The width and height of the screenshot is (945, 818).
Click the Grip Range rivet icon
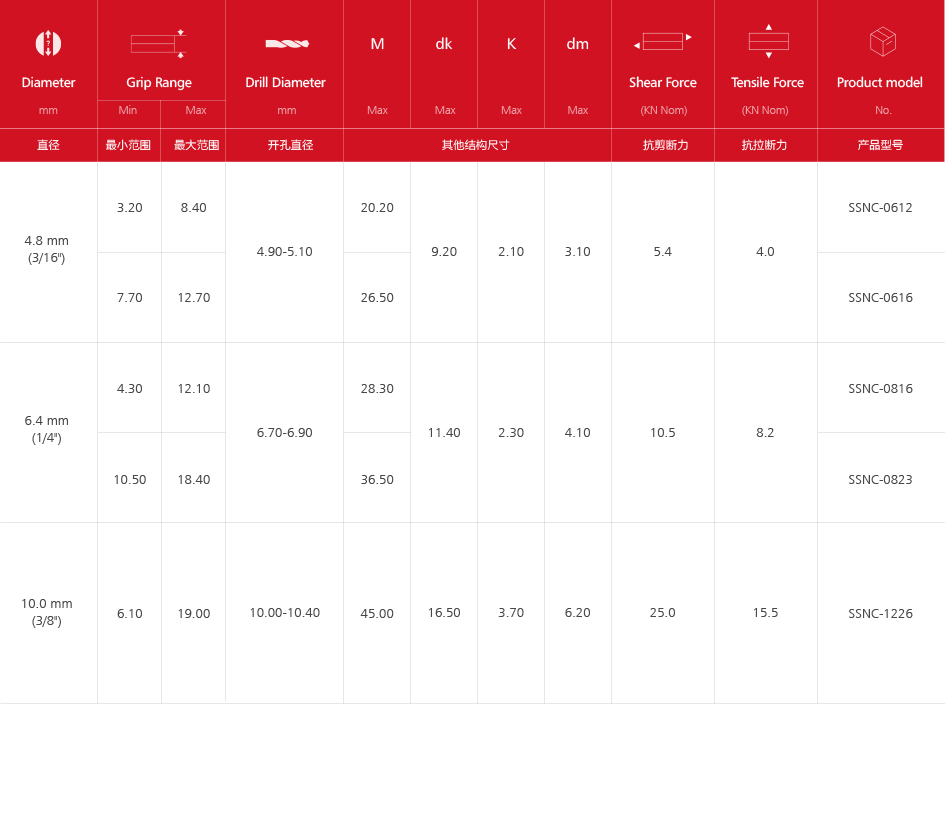pyautogui.click(x=158, y=43)
